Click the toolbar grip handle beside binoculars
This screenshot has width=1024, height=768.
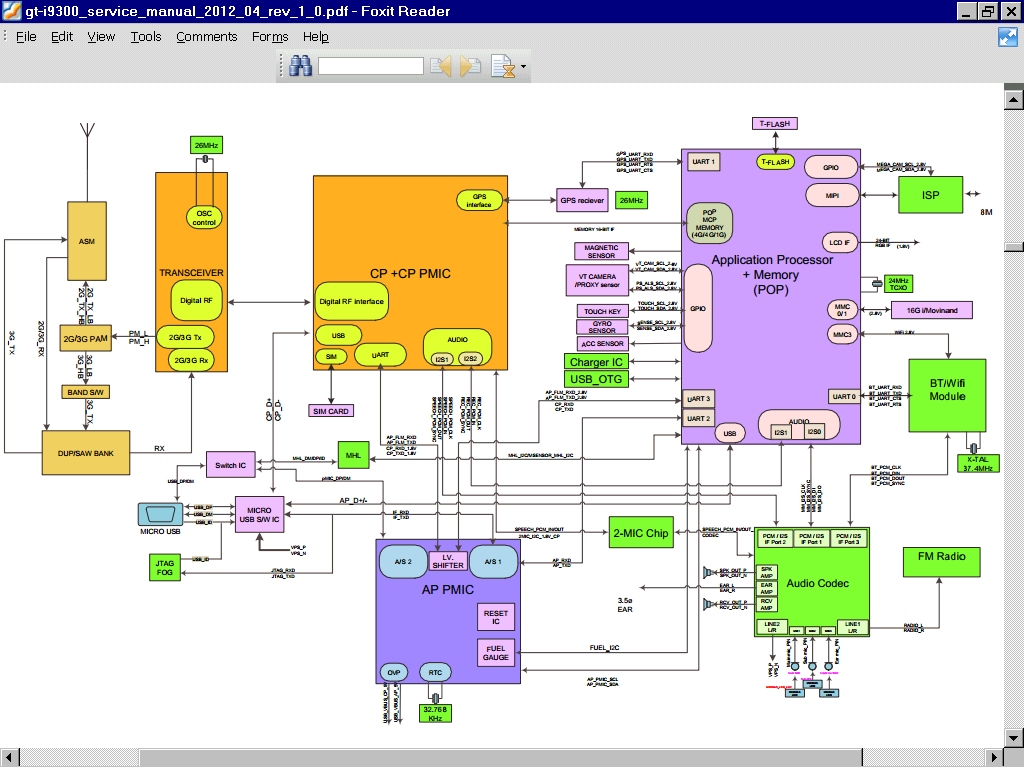click(x=282, y=66)
